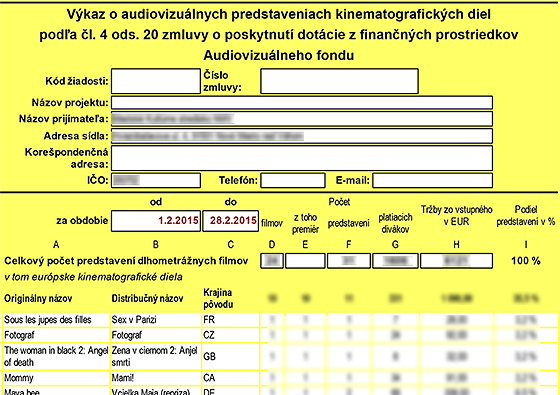
Task: Select the Číslo zmluvy input box
Action: (x=339, y=81)
